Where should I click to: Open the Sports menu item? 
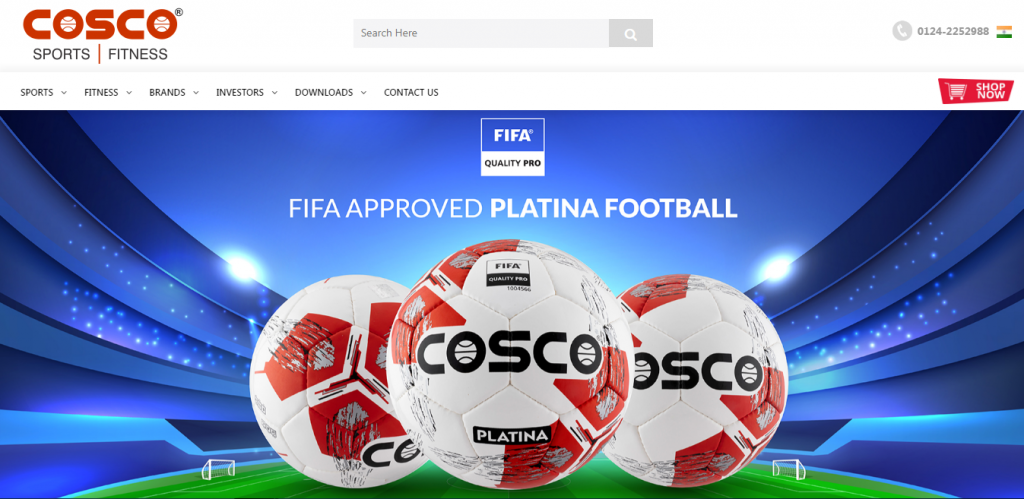pyautogui.click(x=37, y=93)
